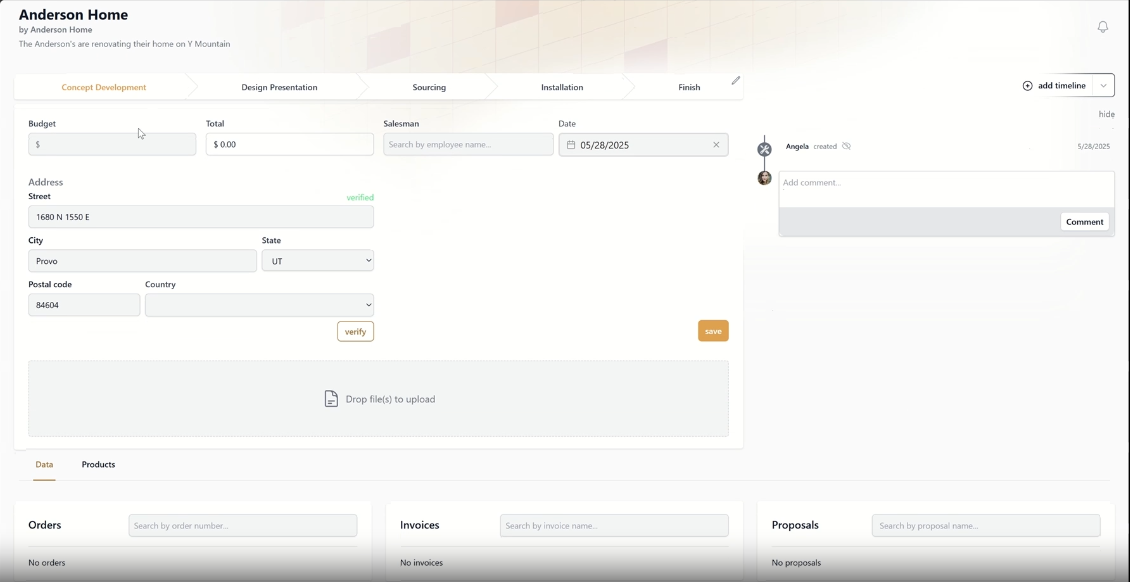
Task: Click the Angela name in timeline
Action: click(797, 146)
